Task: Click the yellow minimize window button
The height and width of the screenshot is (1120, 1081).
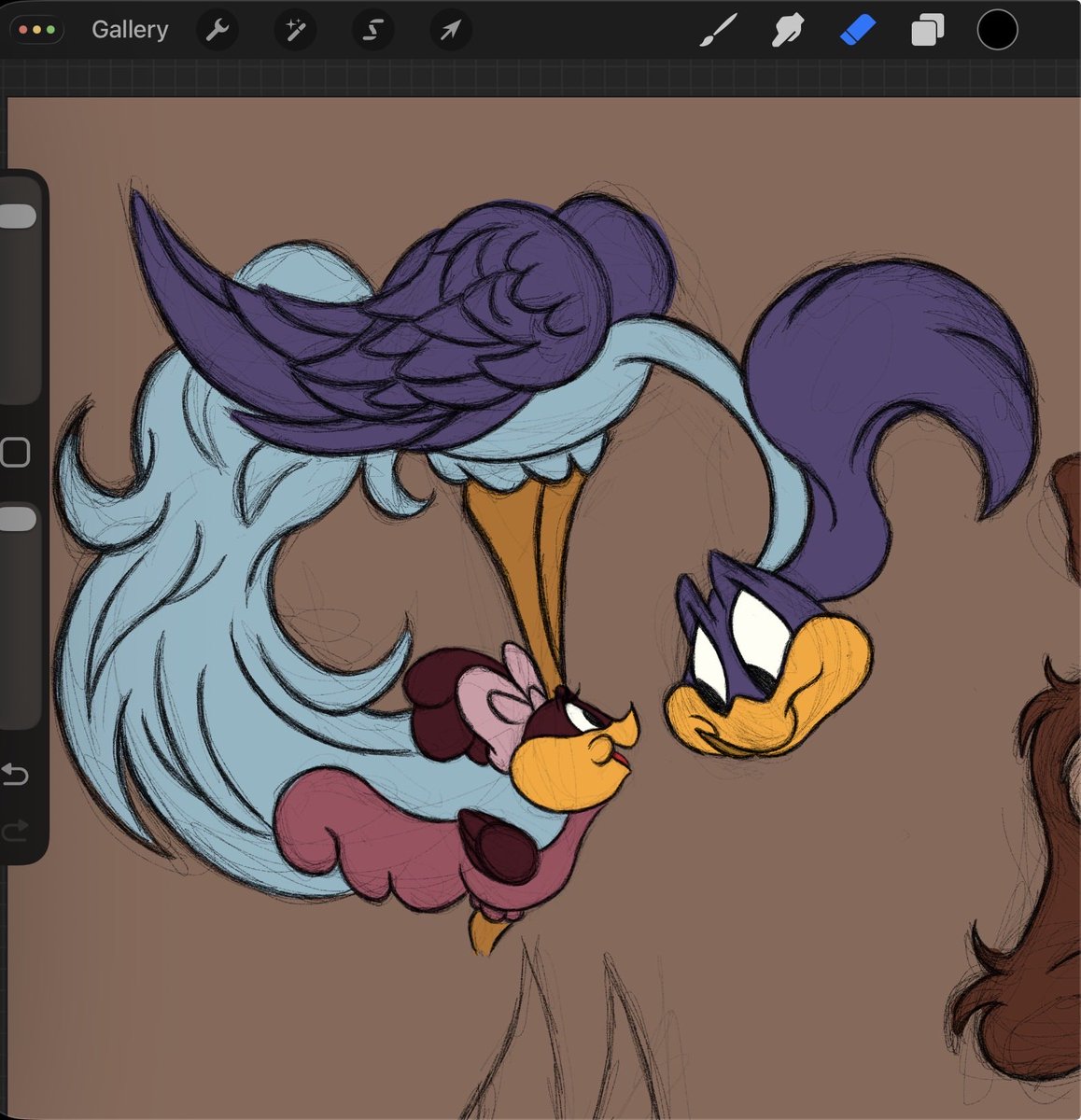Action: point(36,30)
